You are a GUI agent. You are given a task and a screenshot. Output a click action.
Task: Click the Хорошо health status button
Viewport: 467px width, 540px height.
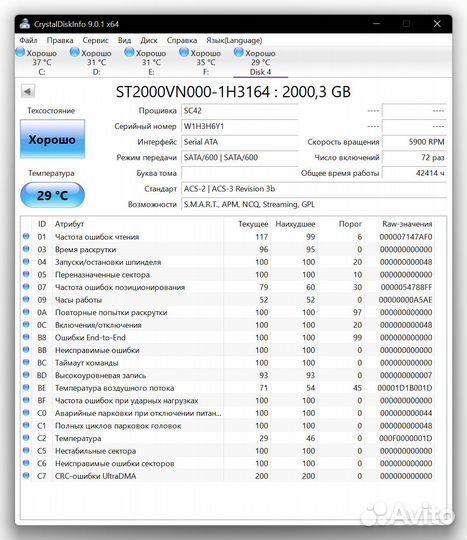[52, 139]
